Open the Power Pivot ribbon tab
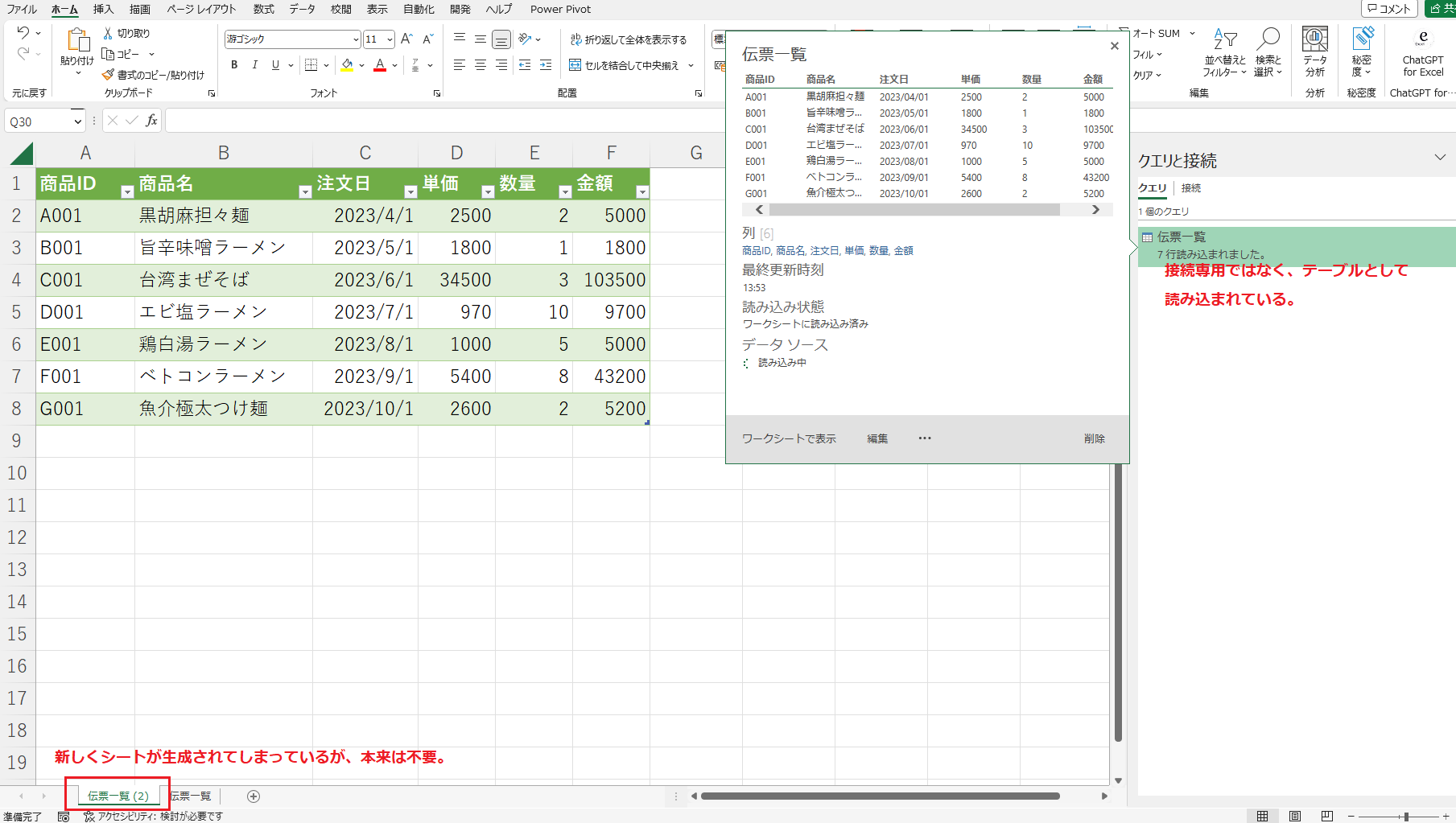1456x823 pixels. (560, 9)
